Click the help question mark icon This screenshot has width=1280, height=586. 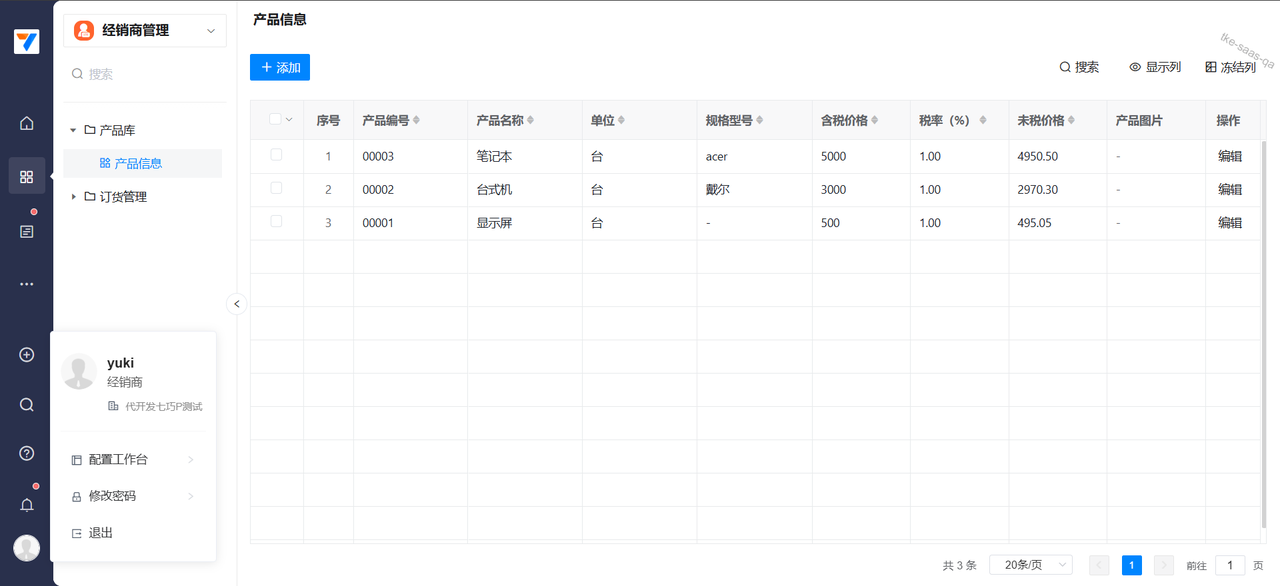[x=27, y=453]
